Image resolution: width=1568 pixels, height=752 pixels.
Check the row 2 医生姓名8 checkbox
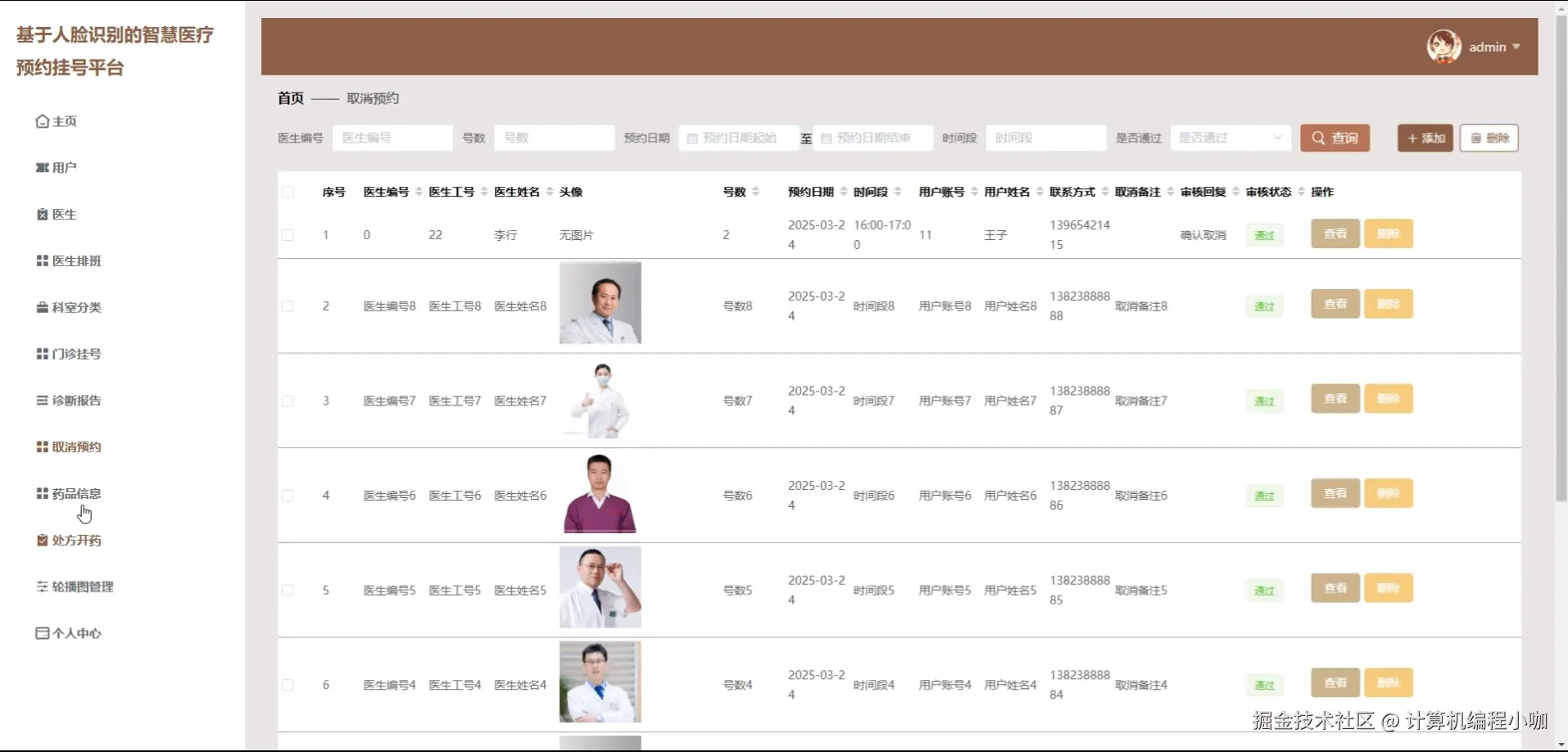(288, 306)
